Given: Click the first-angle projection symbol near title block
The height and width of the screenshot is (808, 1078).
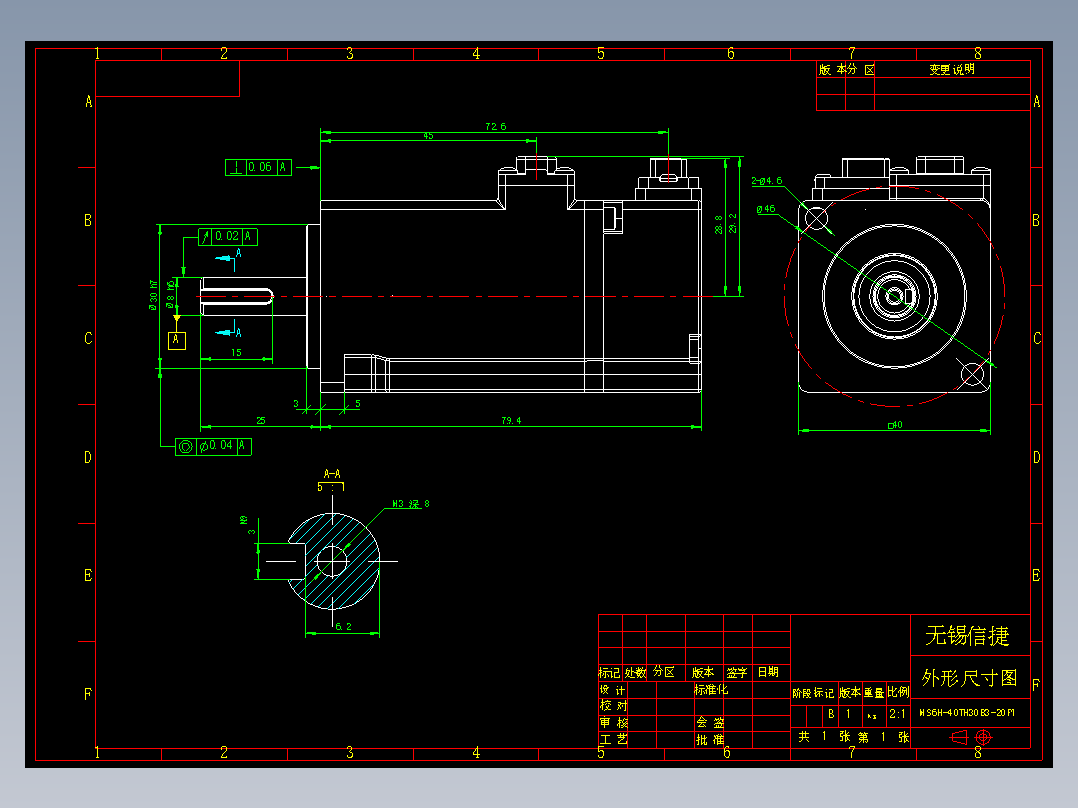Looking at the screenshot, I should click(958, 738).
